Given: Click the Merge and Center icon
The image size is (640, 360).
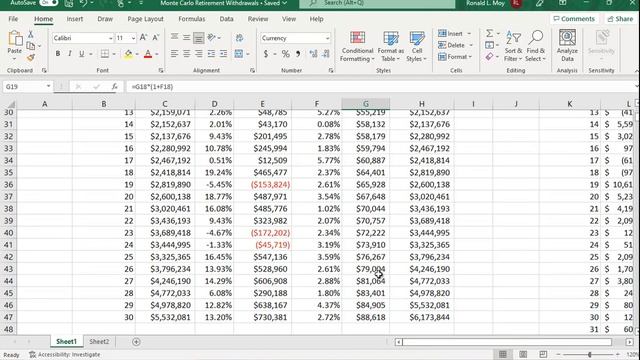Looking at the screenshot, I should pos(239,54).
